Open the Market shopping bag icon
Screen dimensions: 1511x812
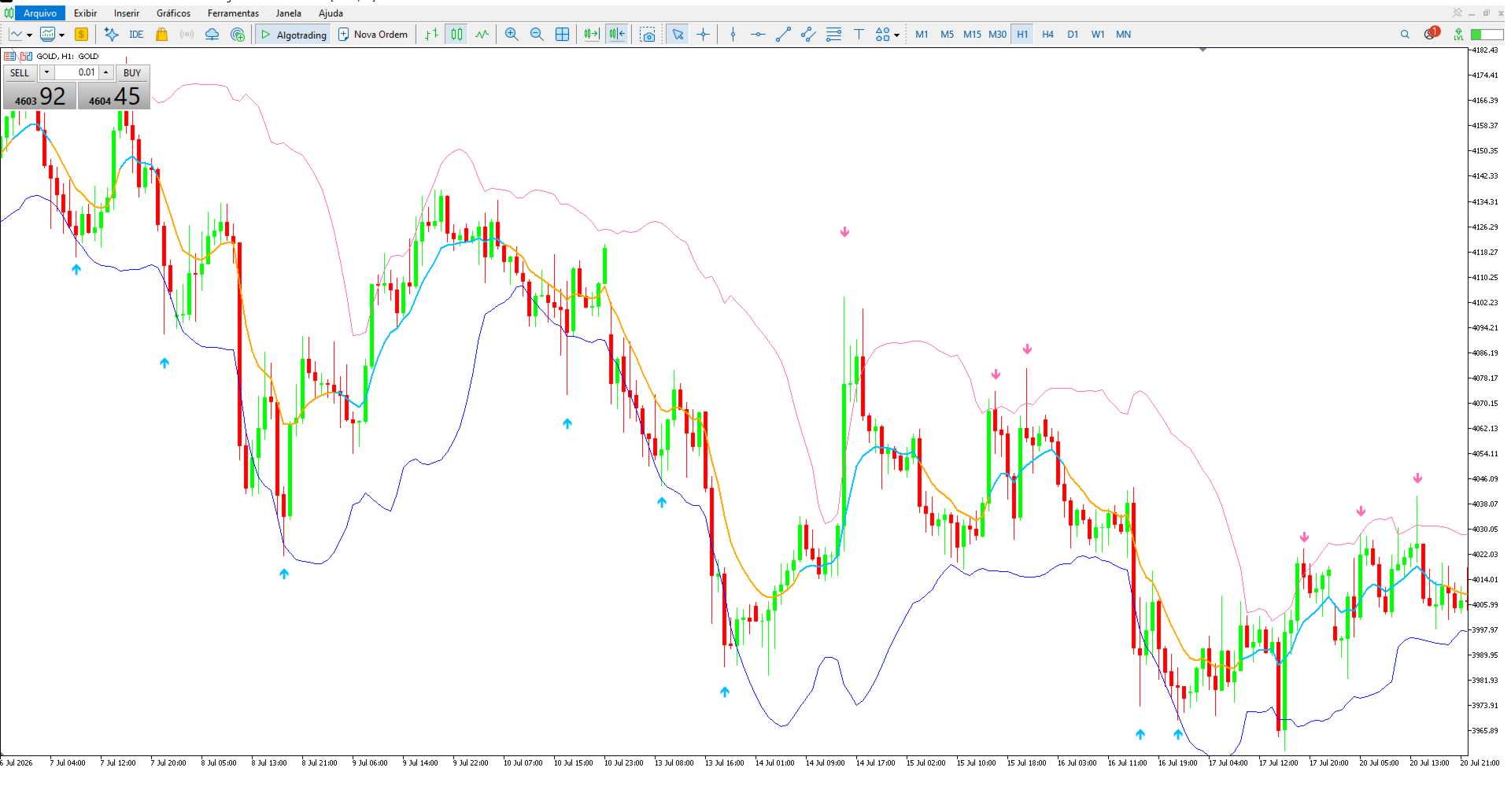162,35
